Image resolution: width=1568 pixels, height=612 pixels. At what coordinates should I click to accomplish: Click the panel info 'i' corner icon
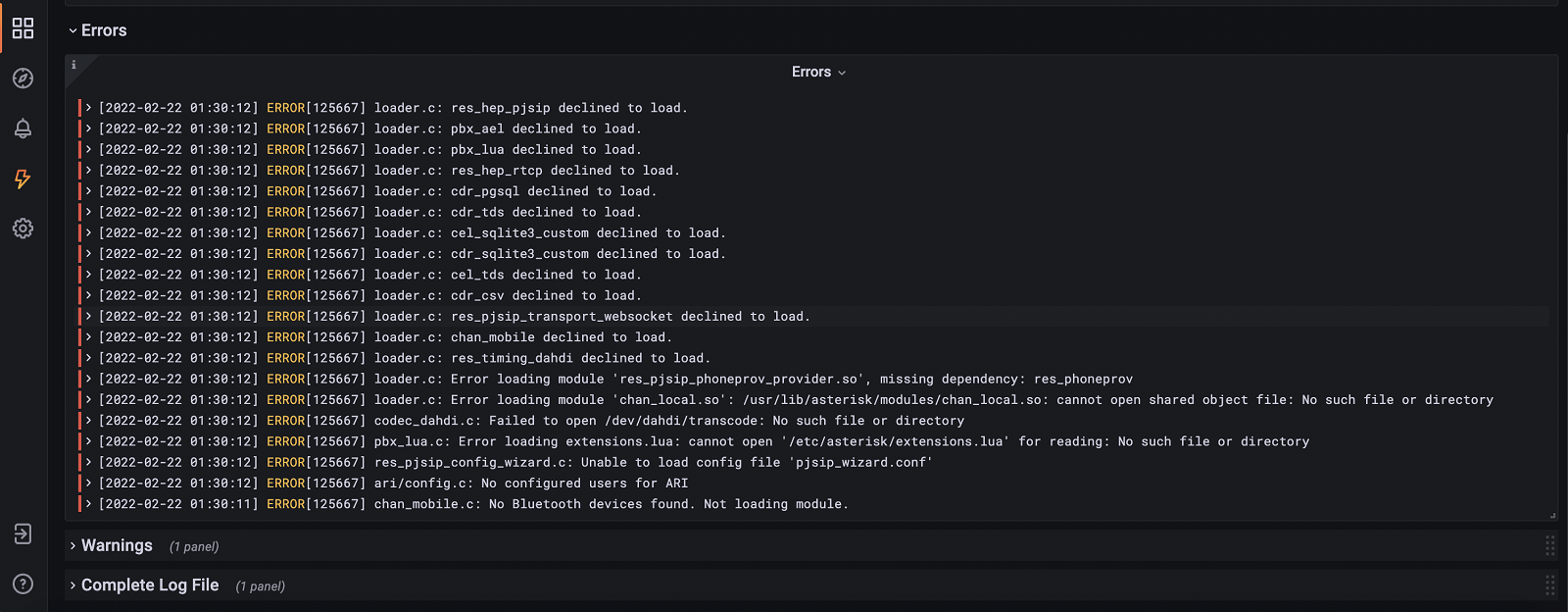[x=73, y=65]
